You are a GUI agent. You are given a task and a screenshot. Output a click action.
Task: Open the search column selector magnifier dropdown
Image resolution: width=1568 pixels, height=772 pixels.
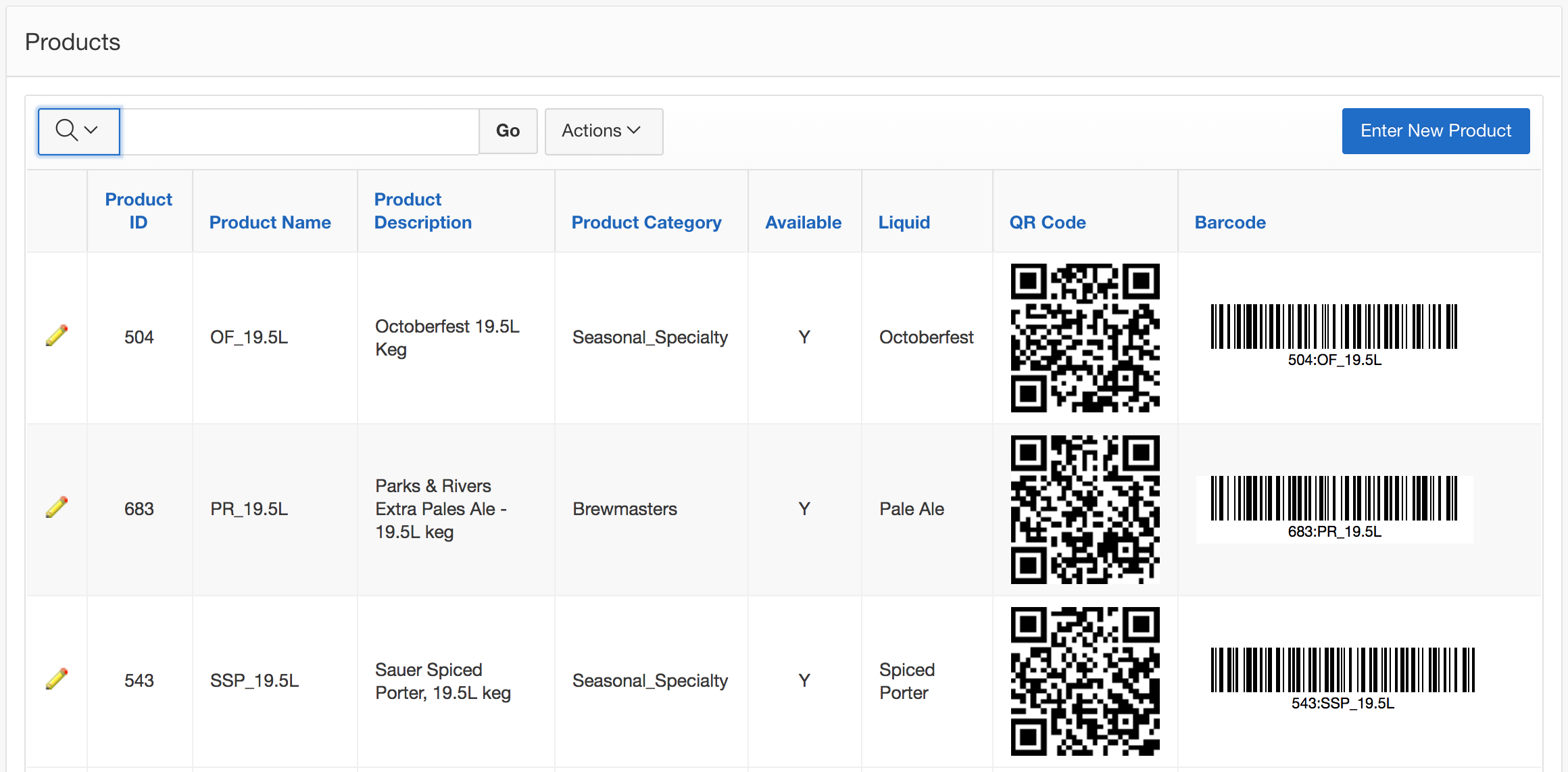coord(78,131)
